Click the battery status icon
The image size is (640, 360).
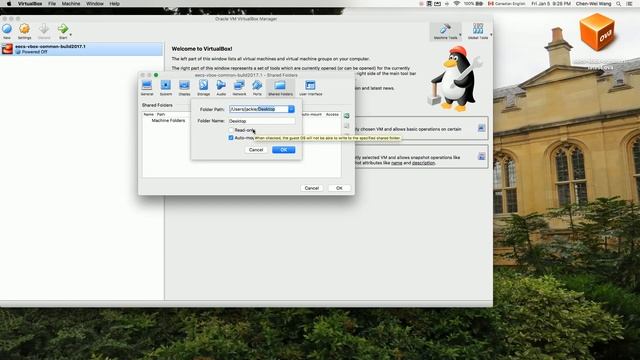pyautogui.click(x=480, y=4)
